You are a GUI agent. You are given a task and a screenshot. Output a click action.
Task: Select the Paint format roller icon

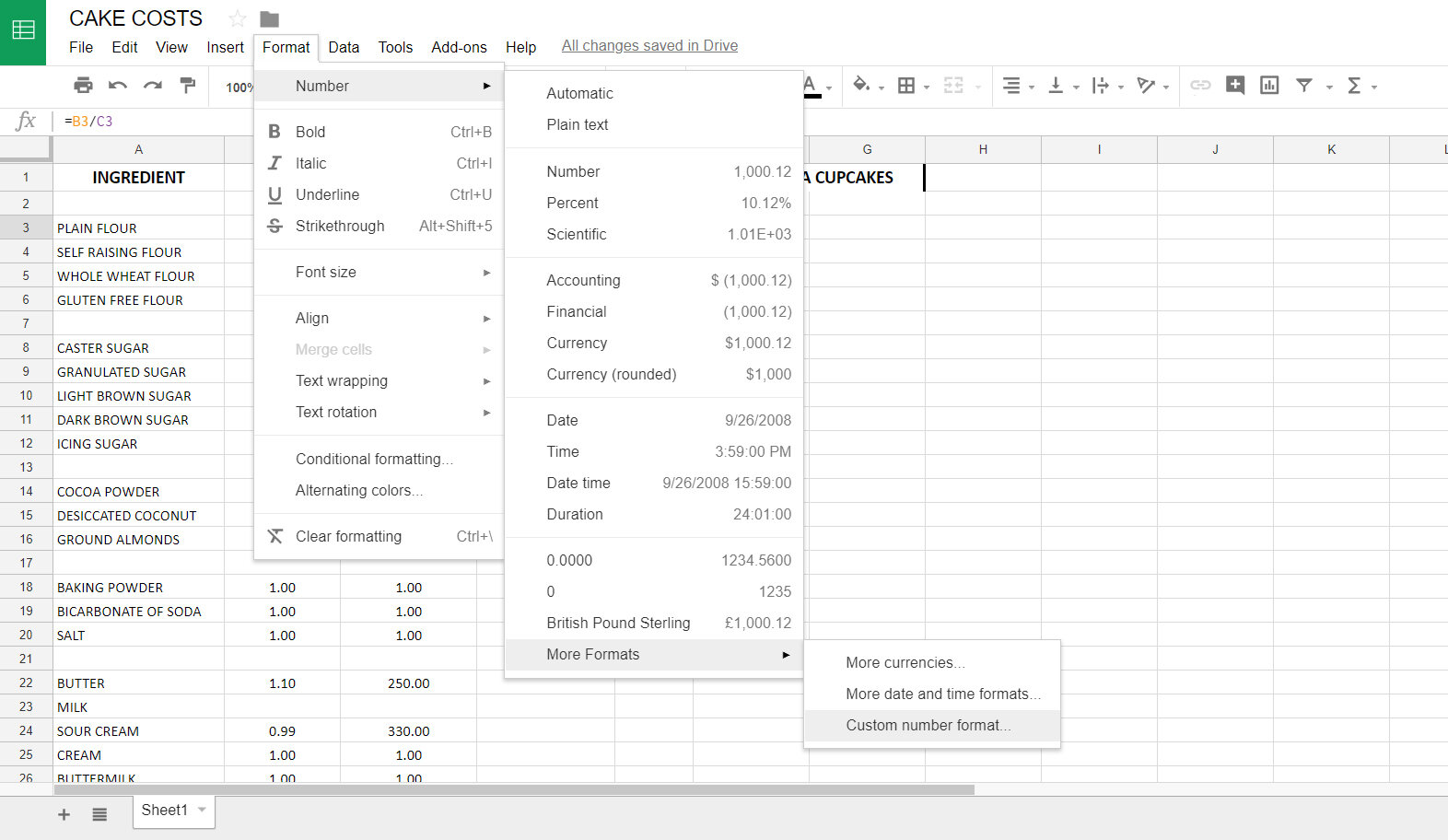(188, 86)
